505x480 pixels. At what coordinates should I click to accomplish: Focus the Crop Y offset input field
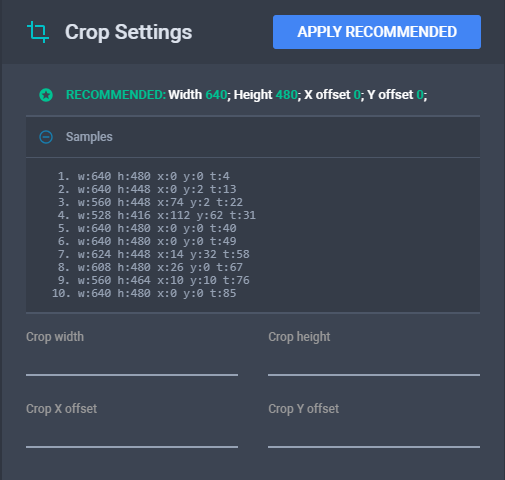[374, 435]
